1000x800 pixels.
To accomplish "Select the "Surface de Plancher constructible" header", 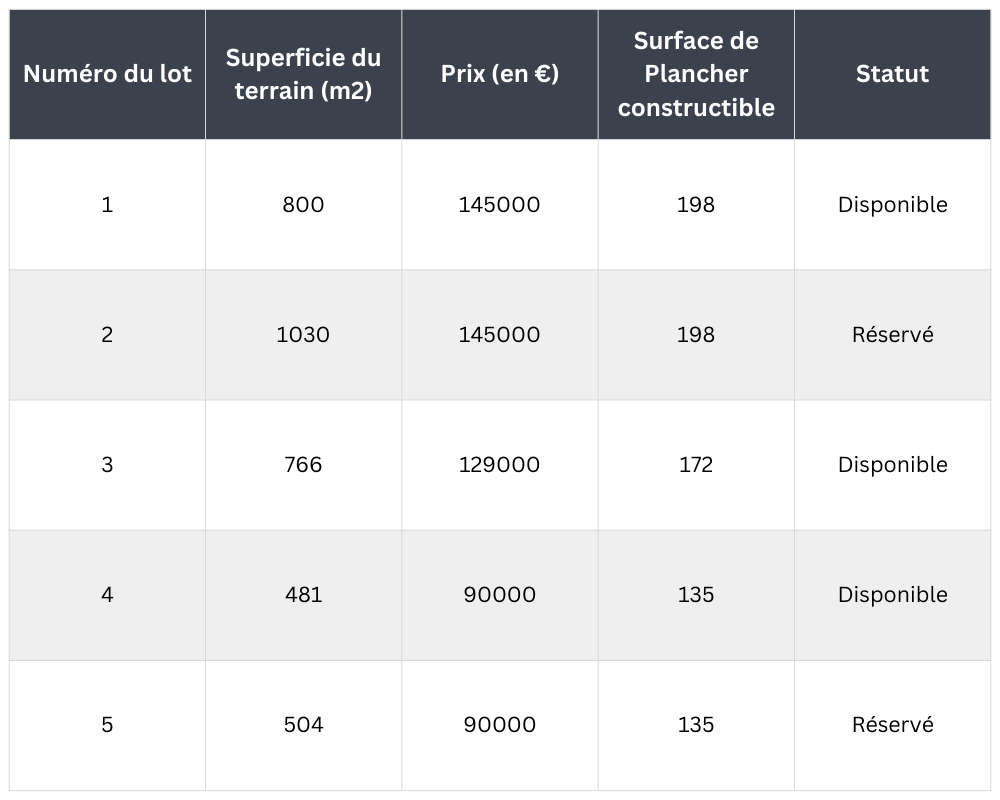I will click(696, 74).
